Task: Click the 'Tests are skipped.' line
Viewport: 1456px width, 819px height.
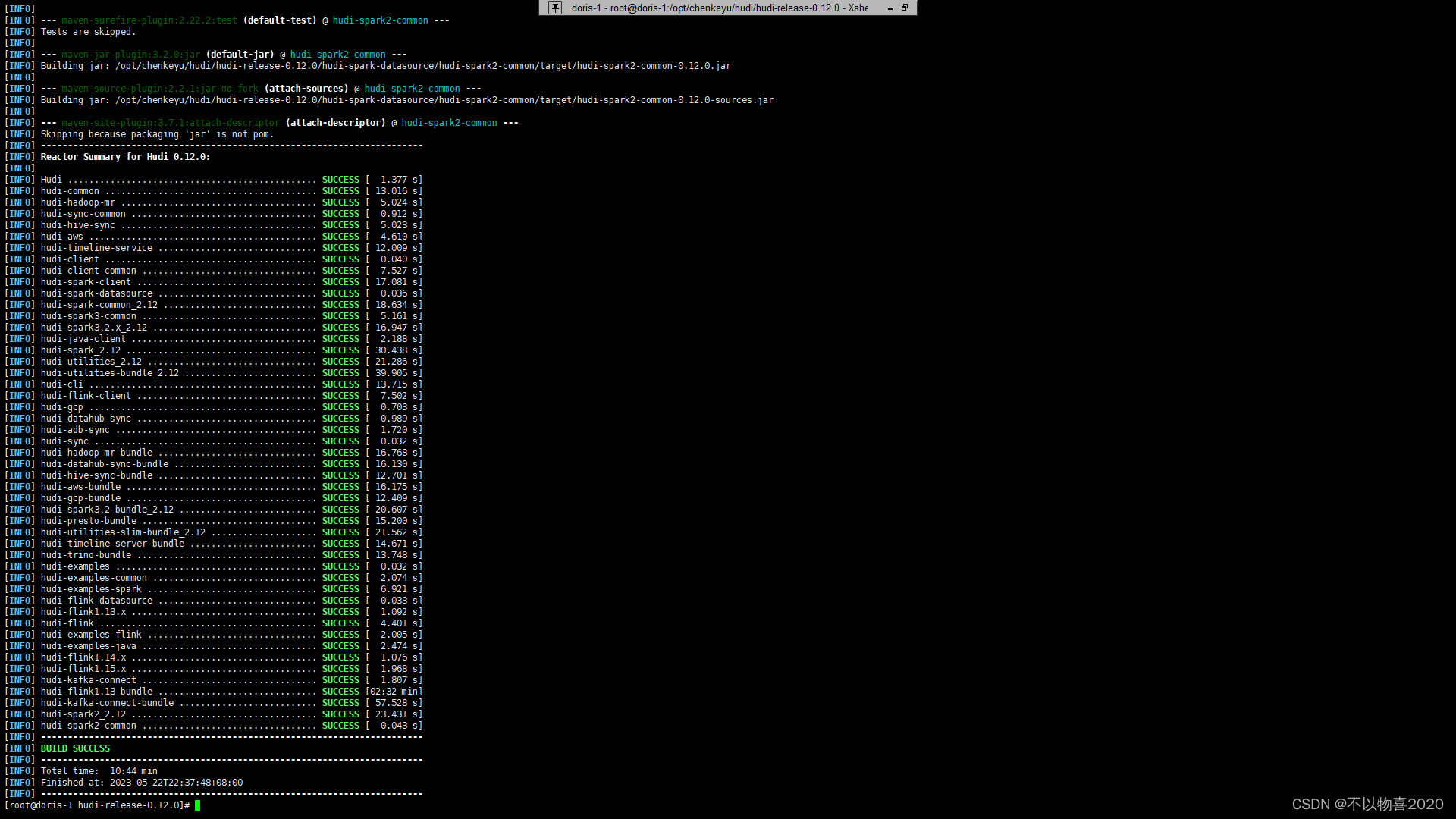Action: 88,32
